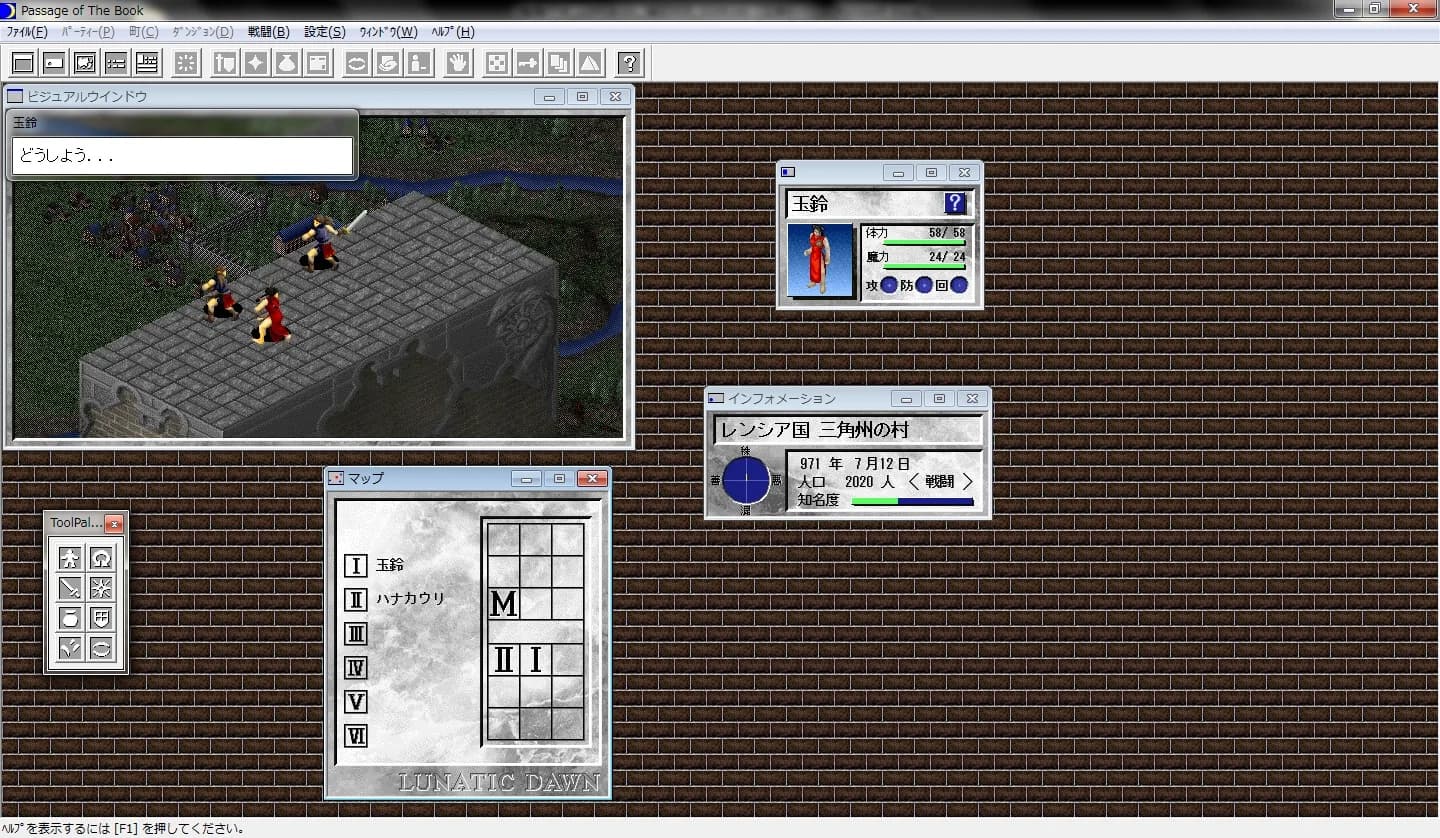The image size is (1440, 838).
Task: Select party slot V in map window
Action: point(356,702)
